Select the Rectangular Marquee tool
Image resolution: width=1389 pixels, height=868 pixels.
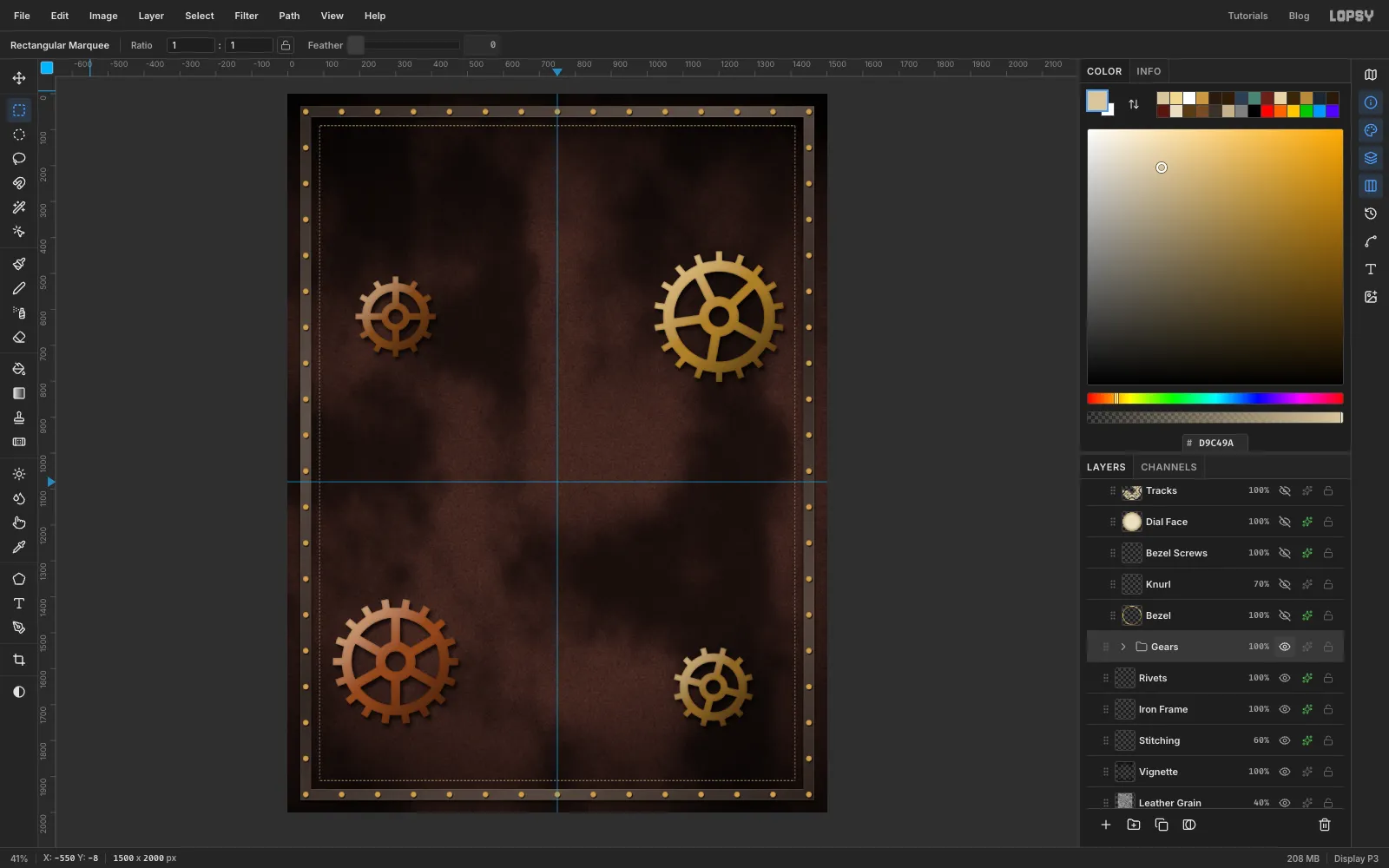point(19,110)
